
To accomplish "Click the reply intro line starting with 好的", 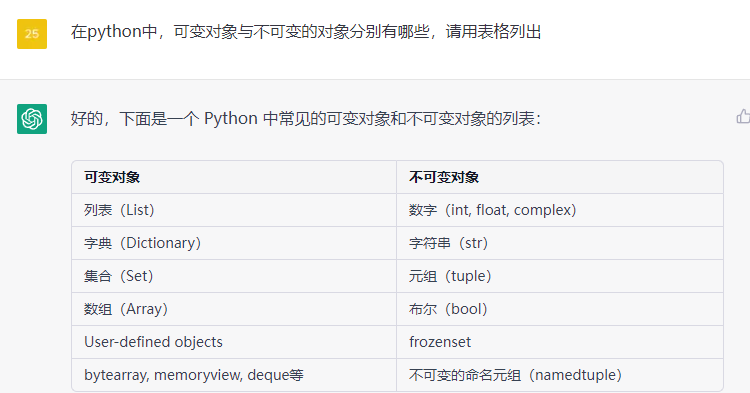I will [x=306, y=118].
